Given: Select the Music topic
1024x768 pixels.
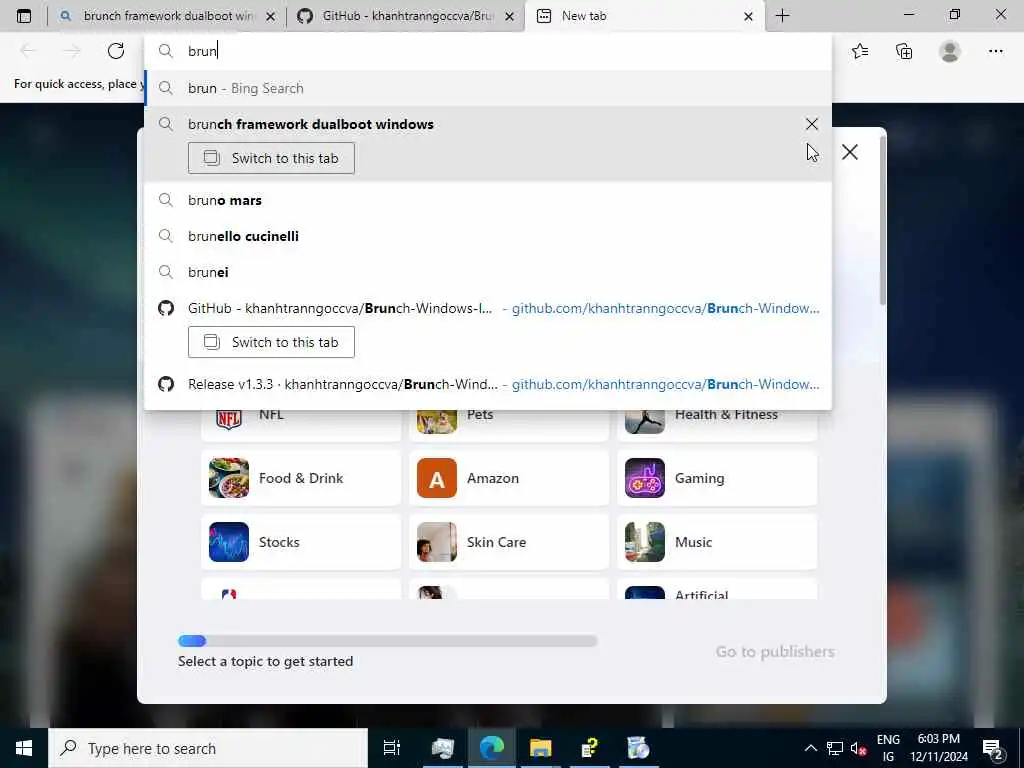Looking at the screenshot, I should [x=717, y=542].
